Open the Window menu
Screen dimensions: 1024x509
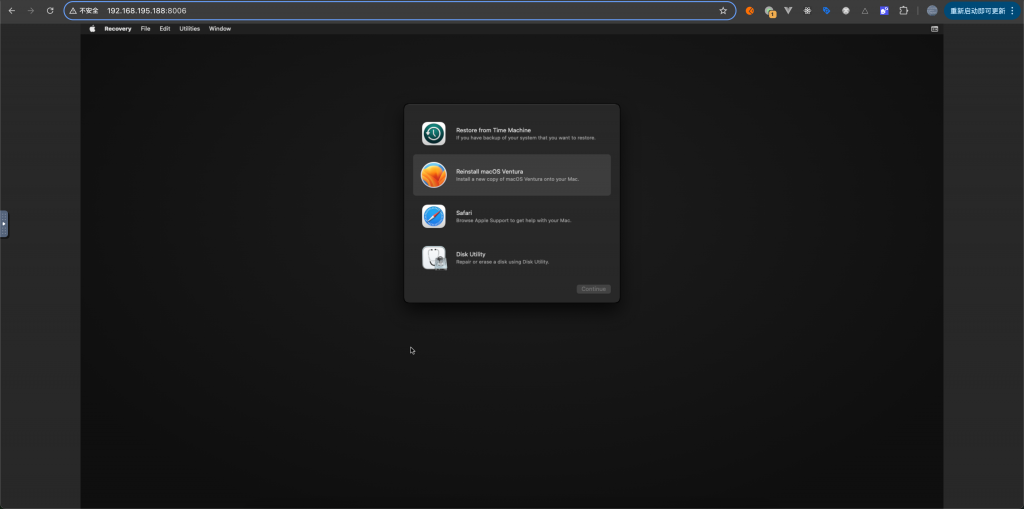220,29
